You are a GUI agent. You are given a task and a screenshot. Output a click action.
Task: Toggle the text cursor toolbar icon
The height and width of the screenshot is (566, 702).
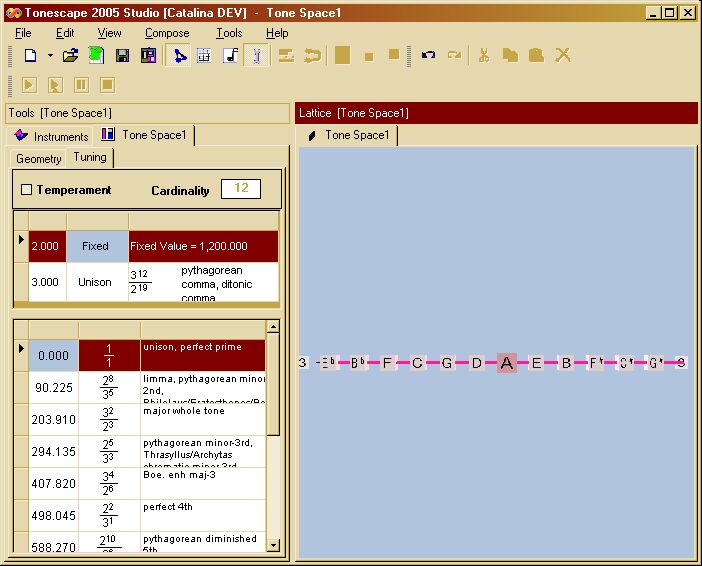(x=257, y=56)
